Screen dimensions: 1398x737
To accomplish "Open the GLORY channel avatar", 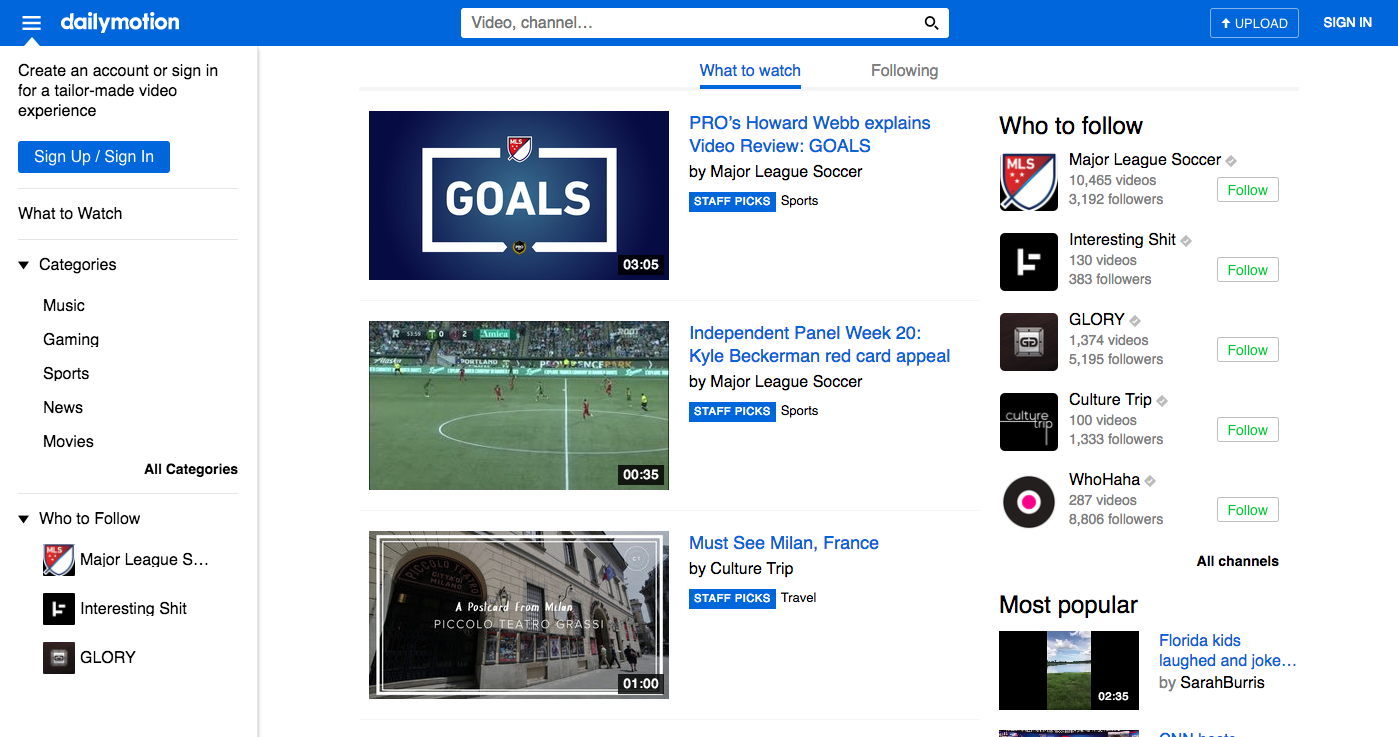I will pos(1028,342).
